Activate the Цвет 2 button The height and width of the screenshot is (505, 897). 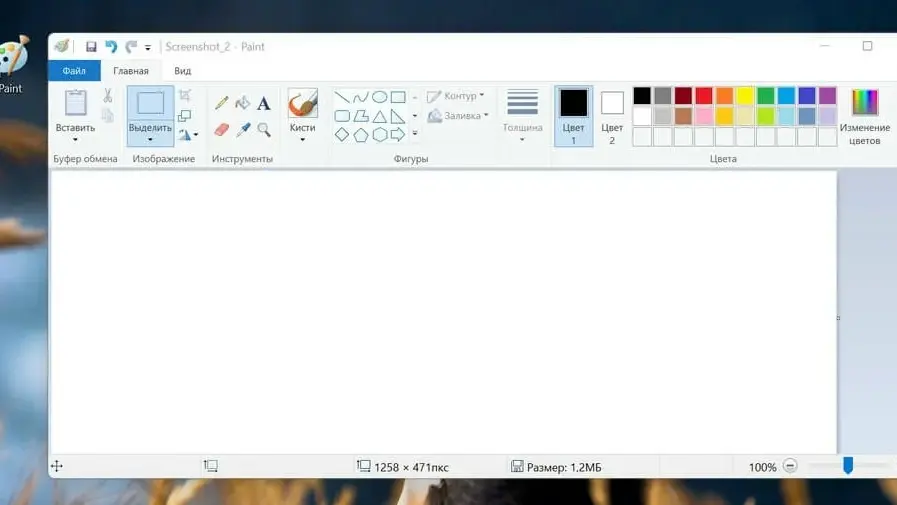pos(612,116)
